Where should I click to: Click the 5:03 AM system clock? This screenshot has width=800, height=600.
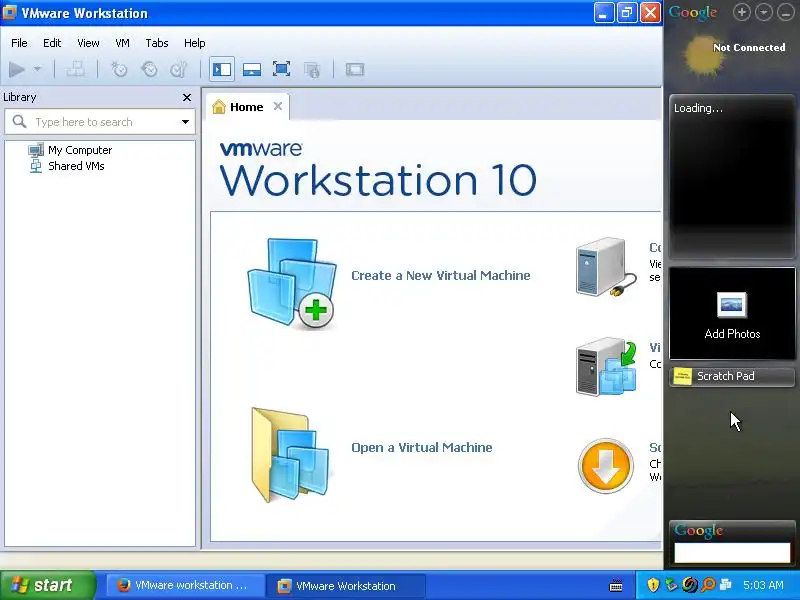tap(763, 585)
